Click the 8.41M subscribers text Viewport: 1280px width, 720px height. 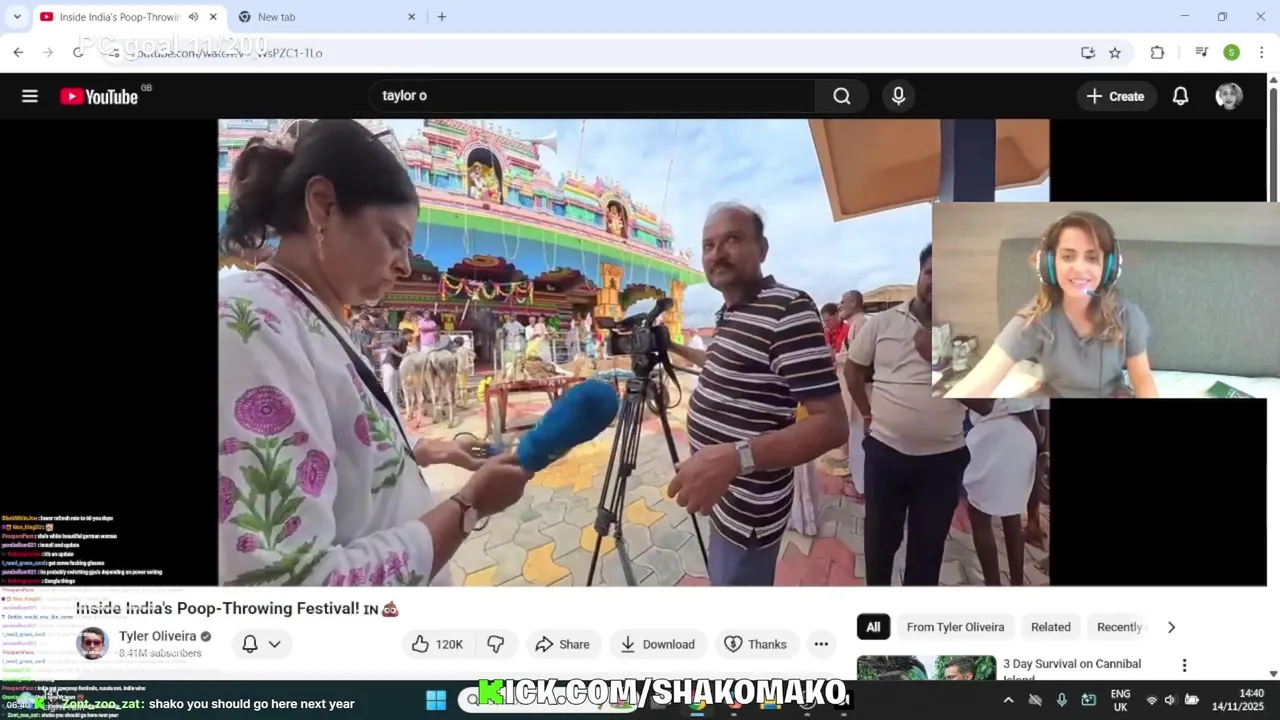(x=160, y=653)
